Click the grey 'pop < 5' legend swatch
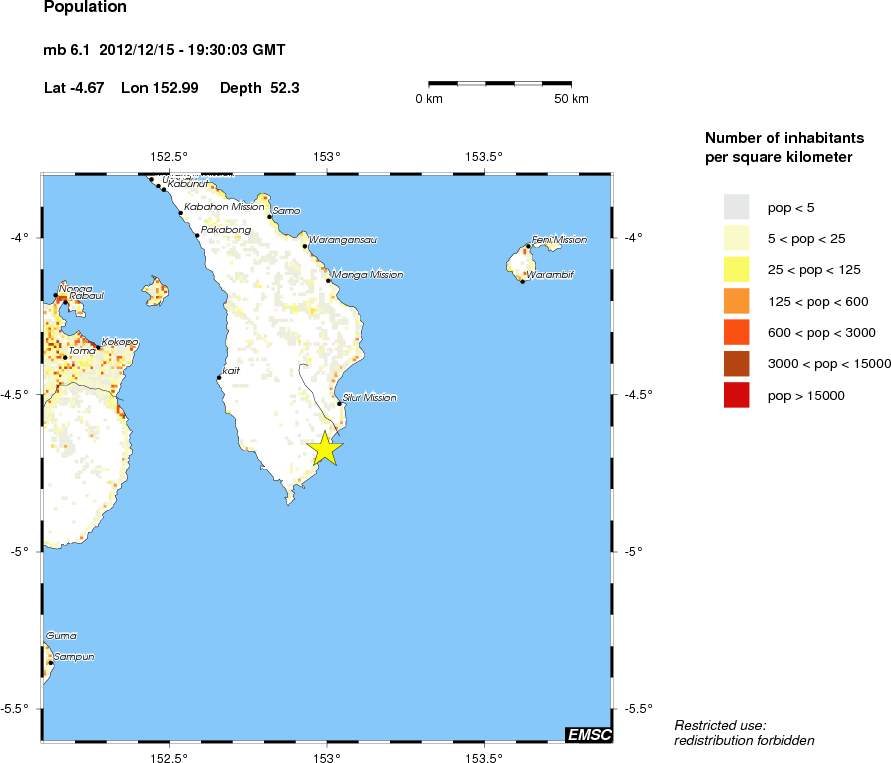This screenshot has width=891, height=763. (736, 207)
